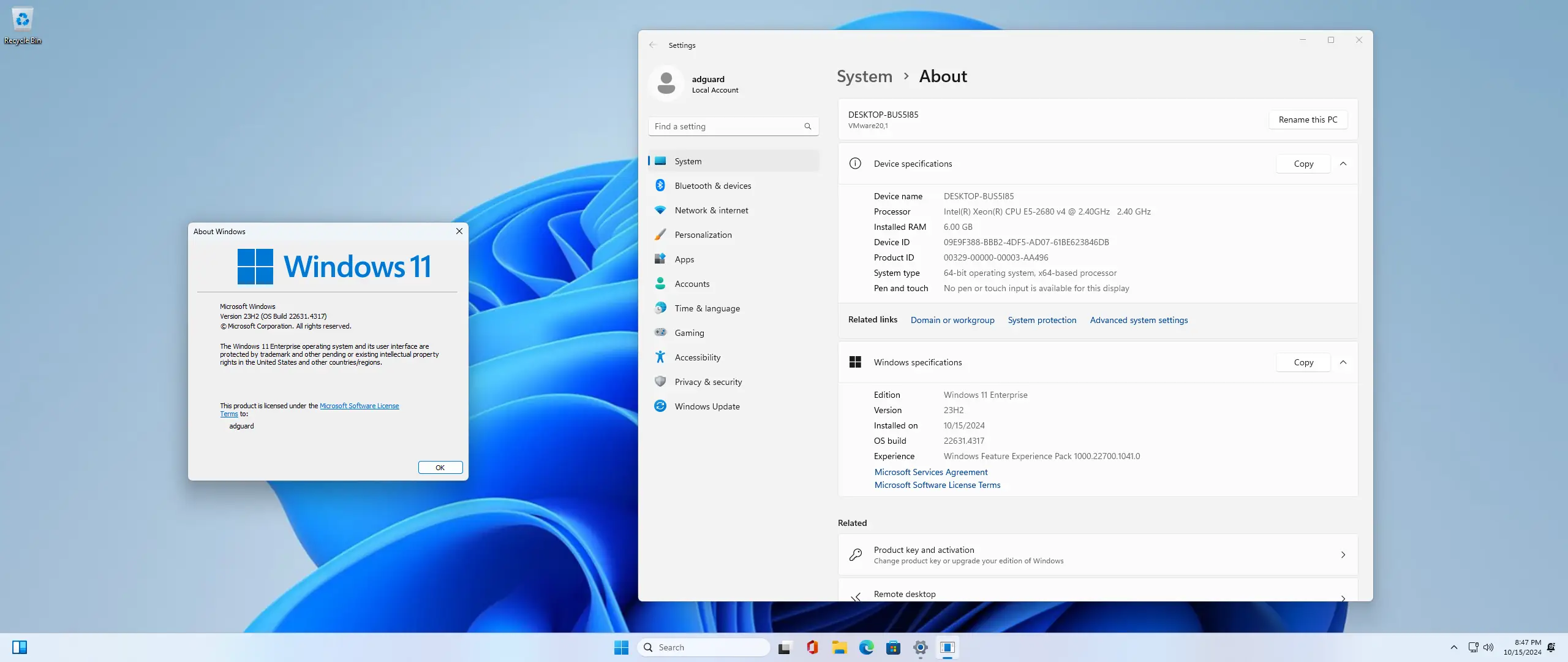
Task: Open Microsoft Store from taskbar
Action: [894, 647]
